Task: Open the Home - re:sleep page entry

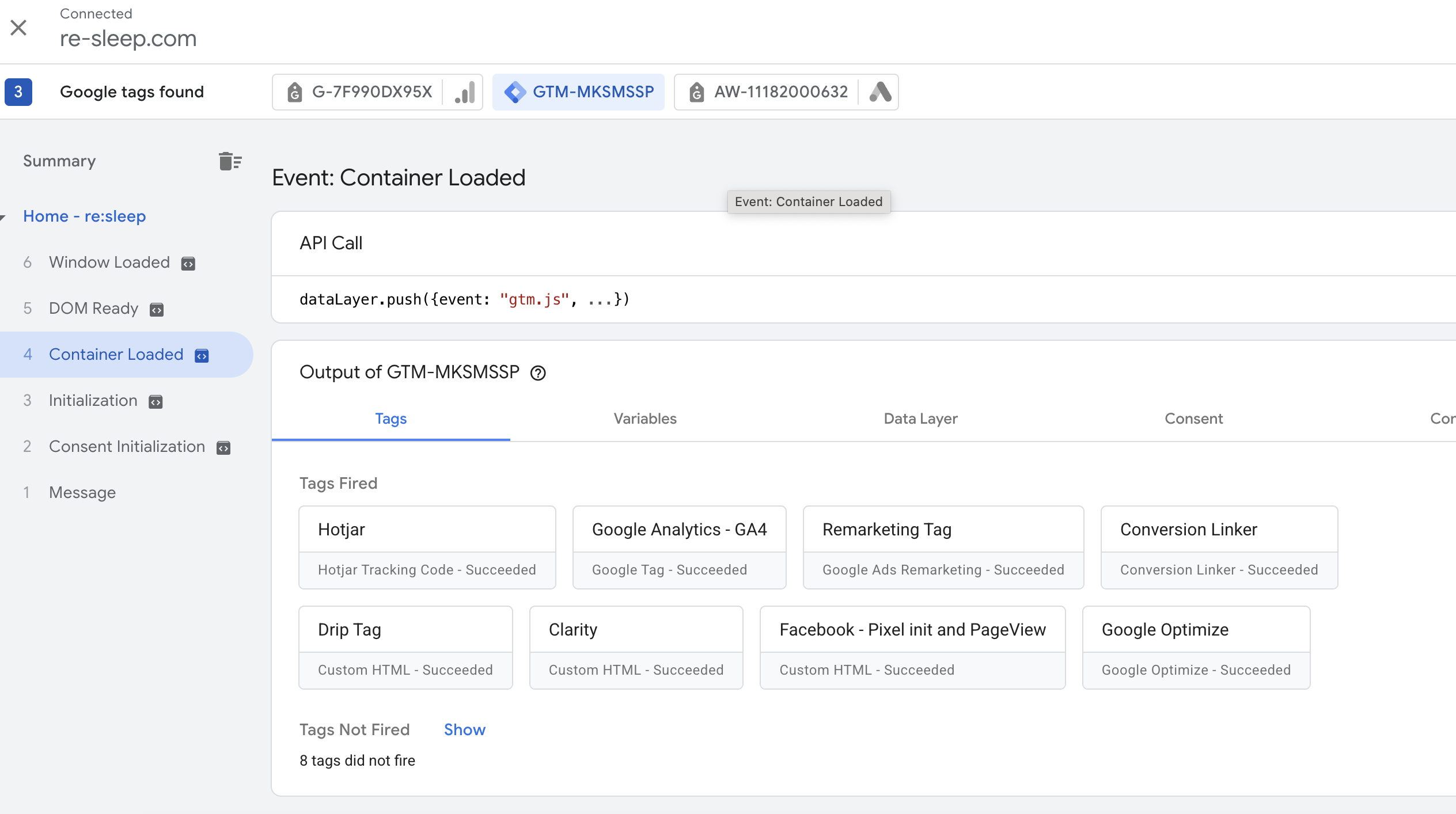Action: point(85,216)
